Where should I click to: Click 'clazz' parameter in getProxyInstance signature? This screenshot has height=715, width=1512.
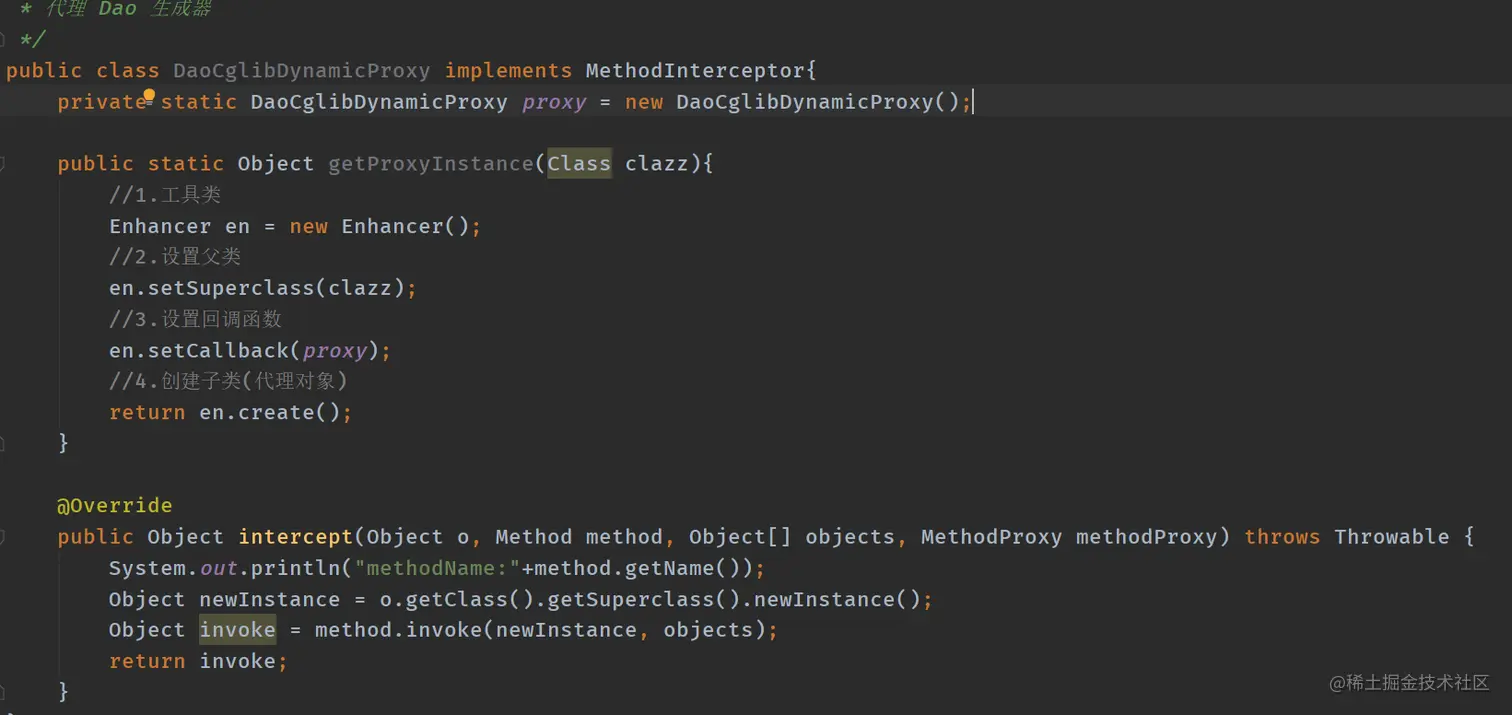tap(657, 164)
